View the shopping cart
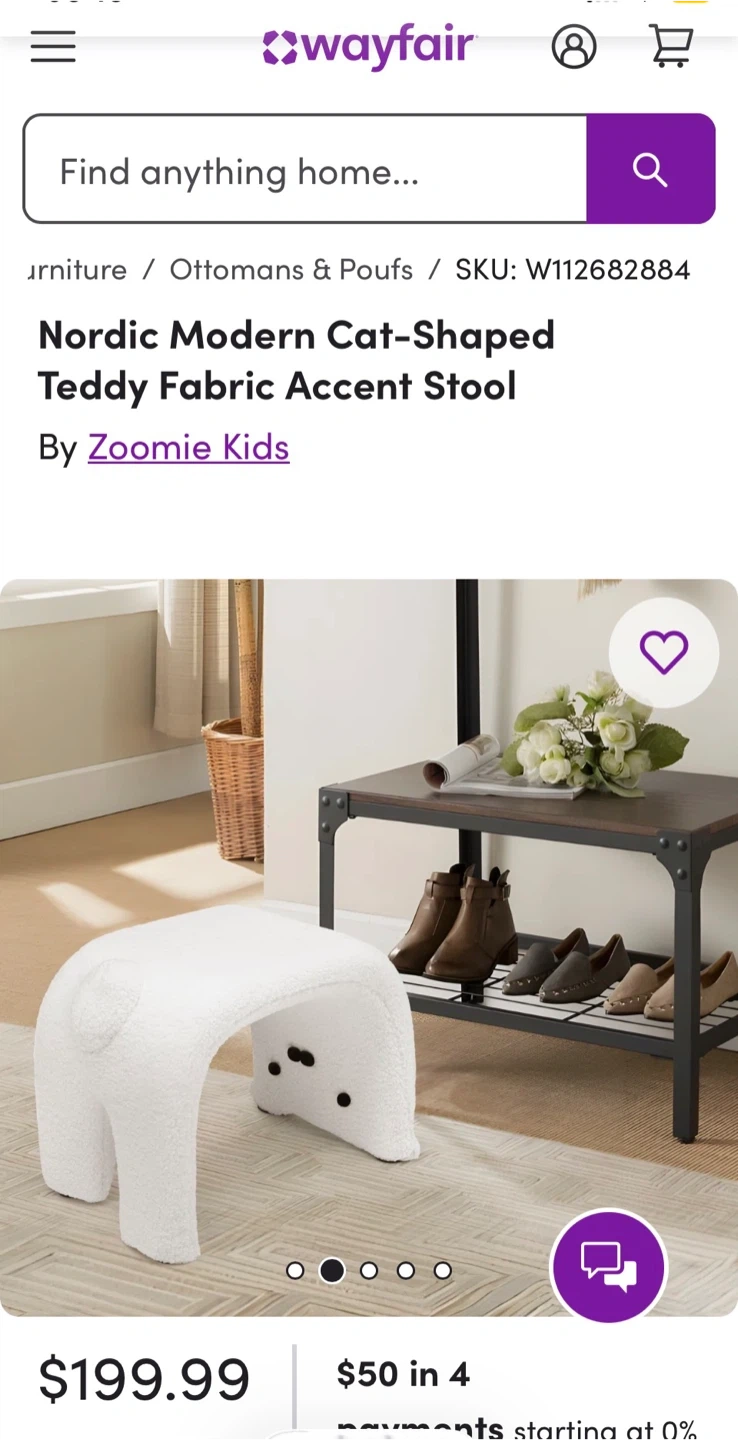 coord(672,47)
